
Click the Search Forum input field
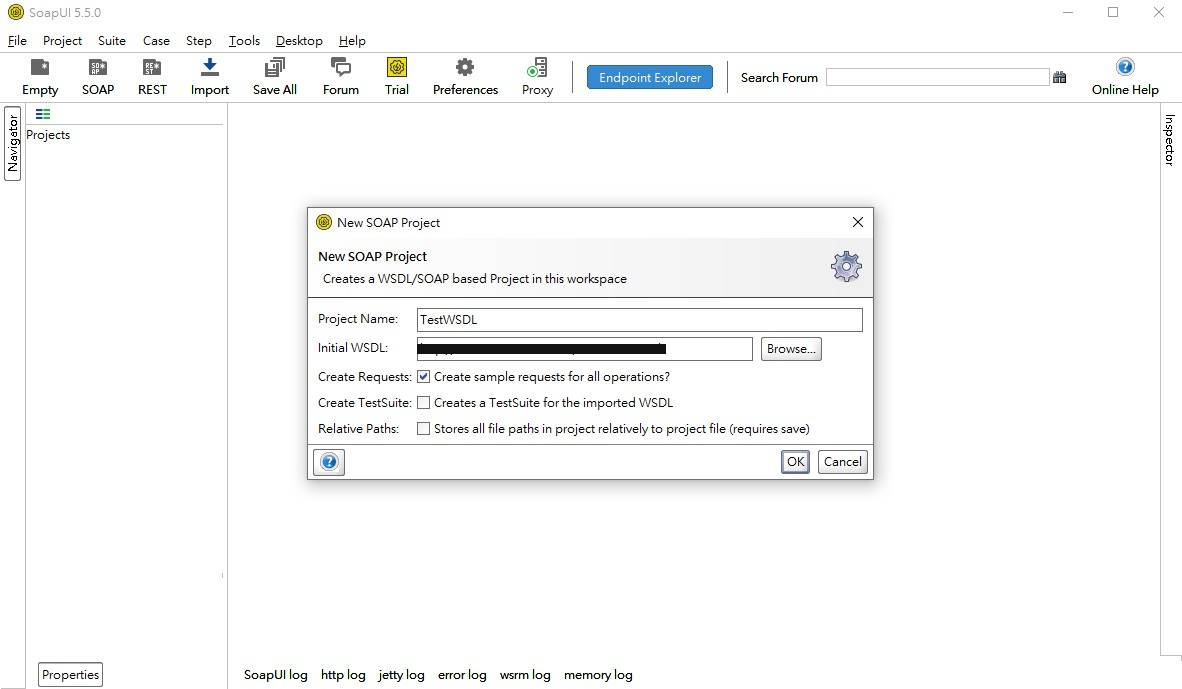click(x=937, y=77)
